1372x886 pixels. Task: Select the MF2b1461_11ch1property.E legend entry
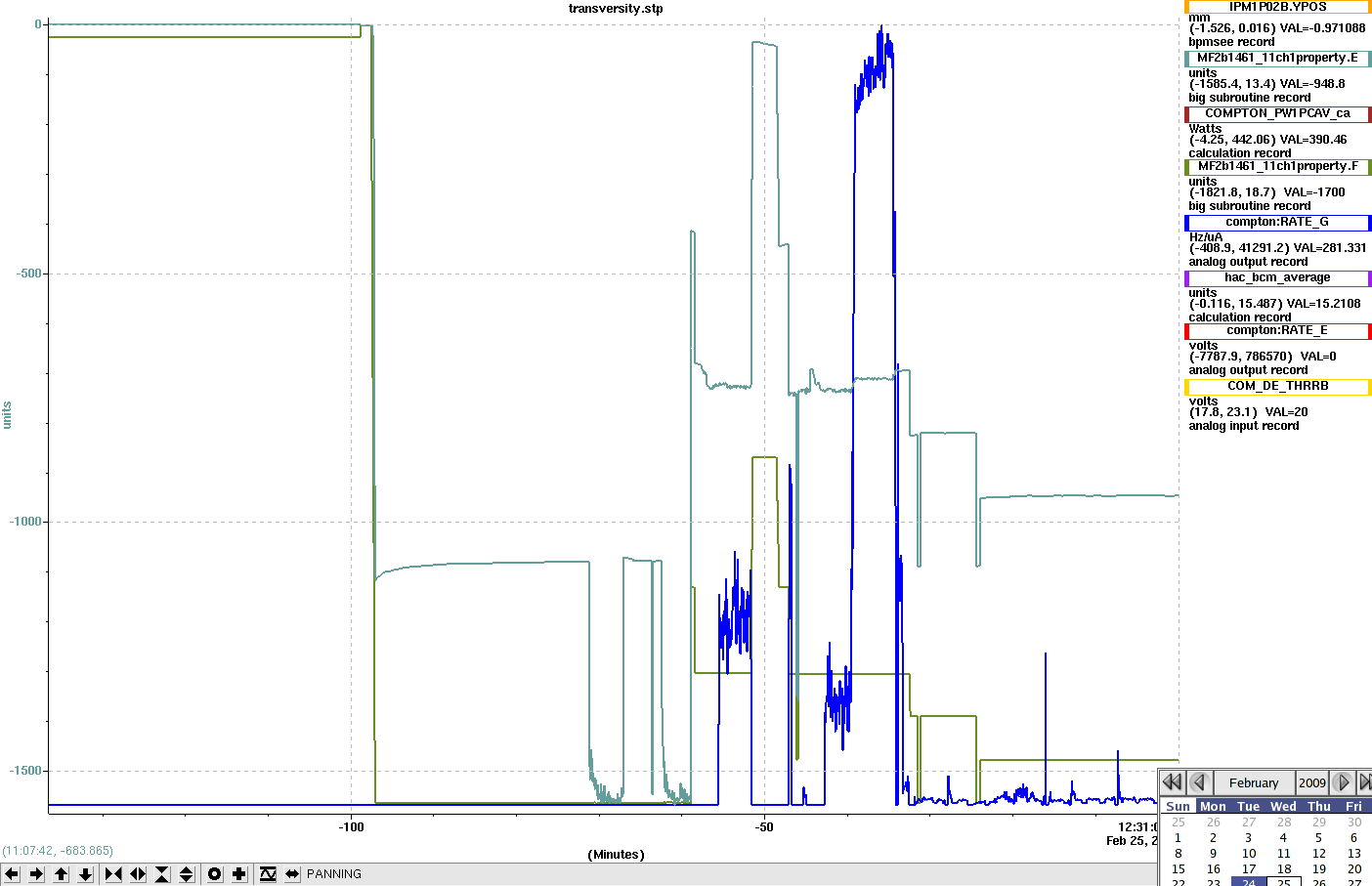pyautogui.click(x=1277, y=58)
